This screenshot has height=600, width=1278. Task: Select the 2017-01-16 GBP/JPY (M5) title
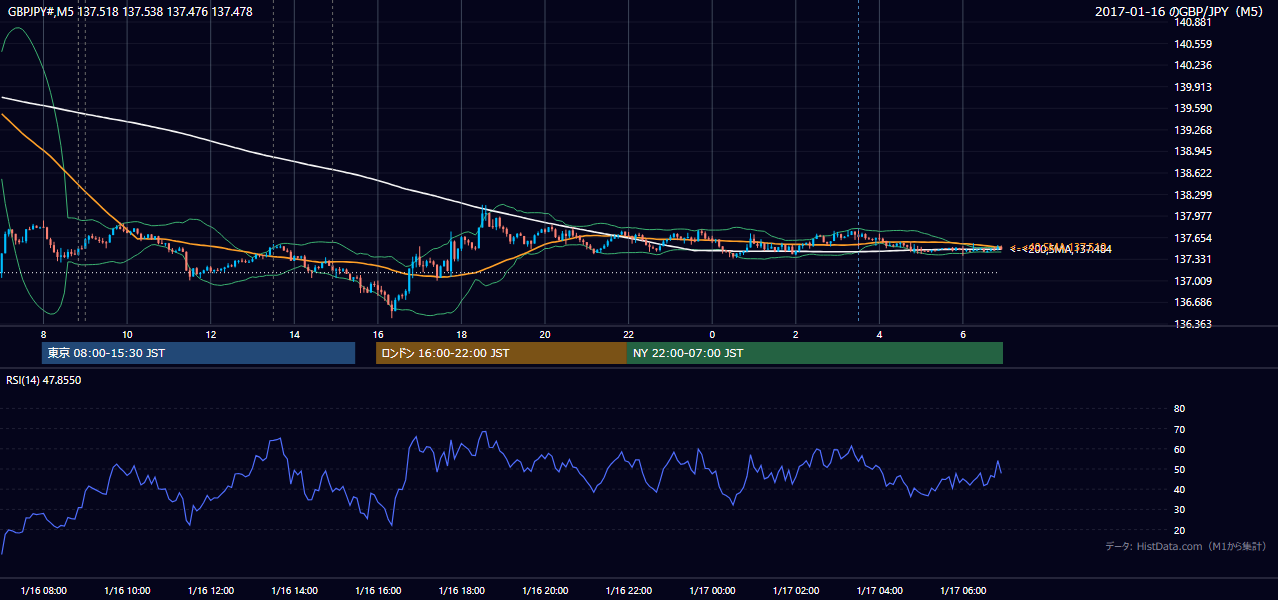pyautogui.click(x=1180, y=12)
